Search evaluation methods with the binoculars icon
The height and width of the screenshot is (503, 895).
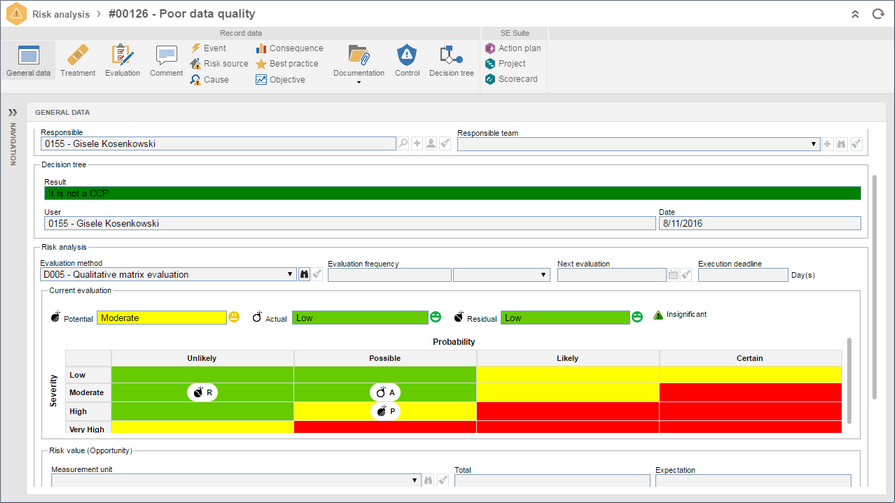click(x=304, y=275)
